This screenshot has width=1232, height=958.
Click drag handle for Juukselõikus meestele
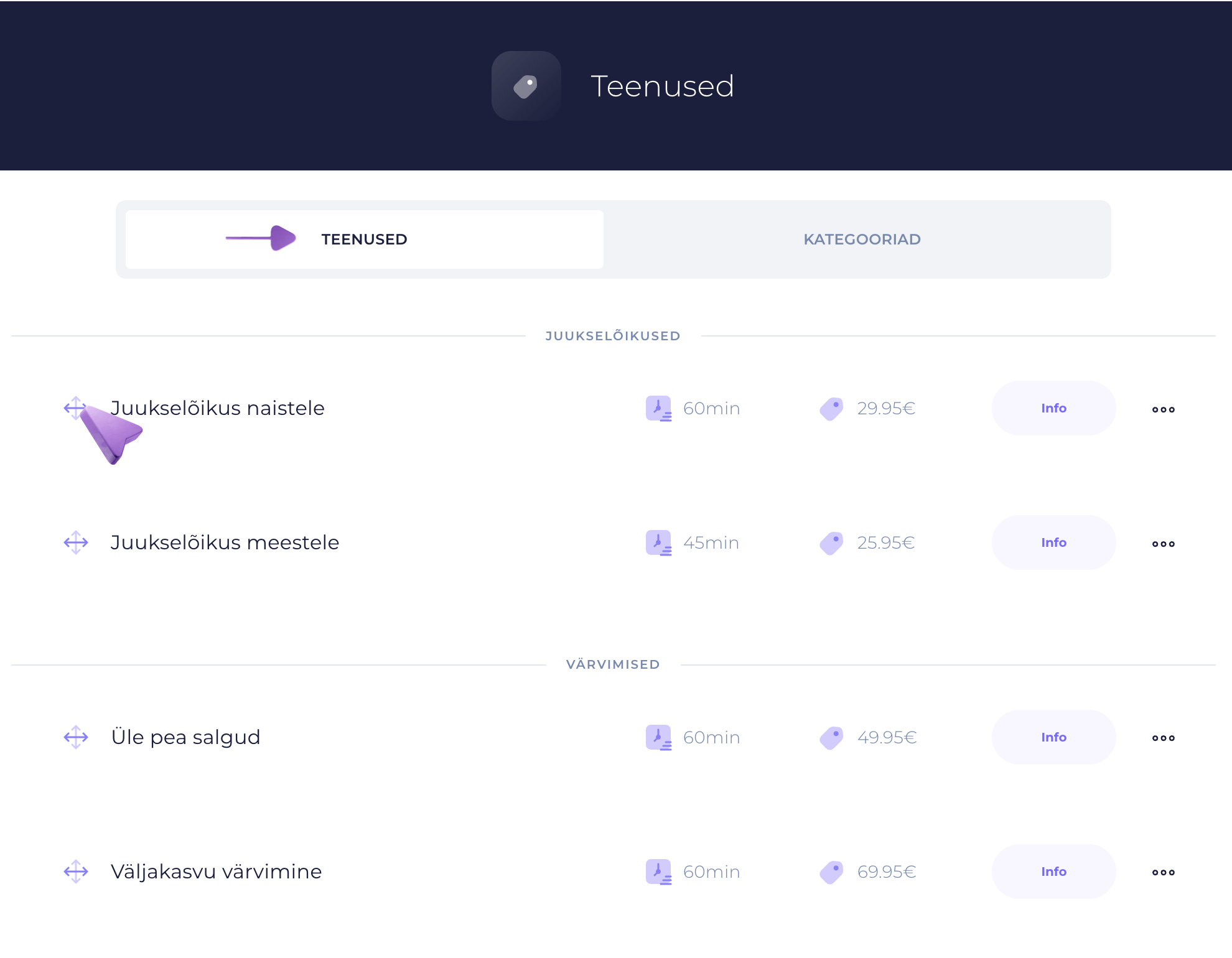point(76,542)
